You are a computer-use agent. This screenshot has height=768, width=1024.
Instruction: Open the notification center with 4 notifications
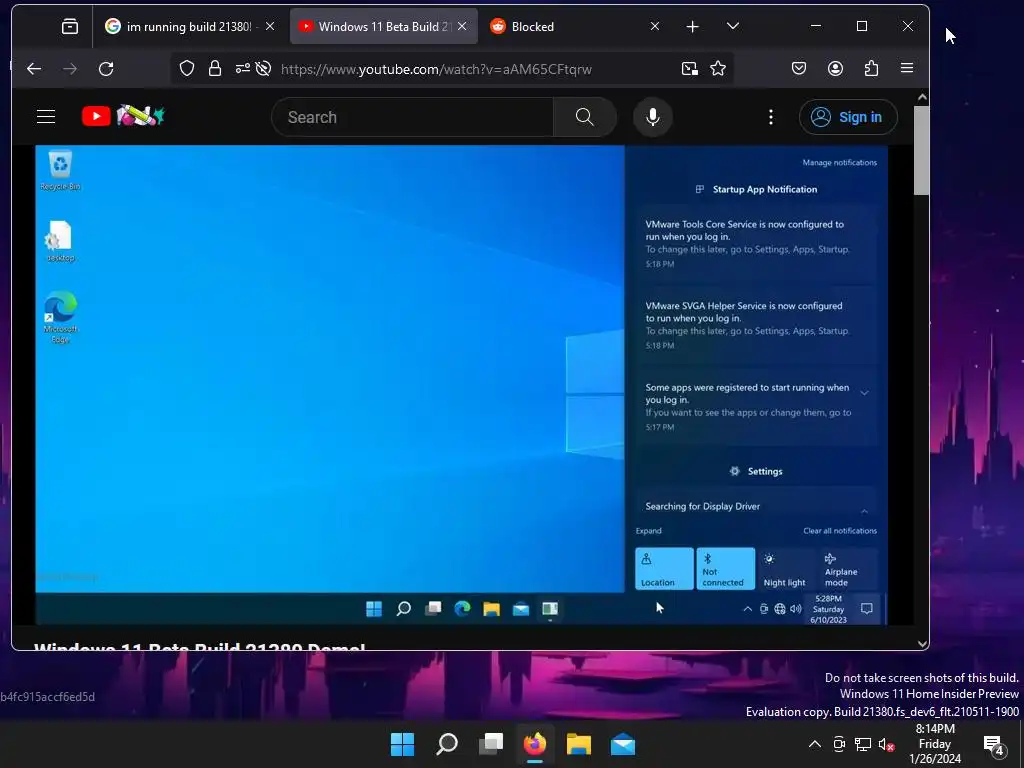coord(993,744)
